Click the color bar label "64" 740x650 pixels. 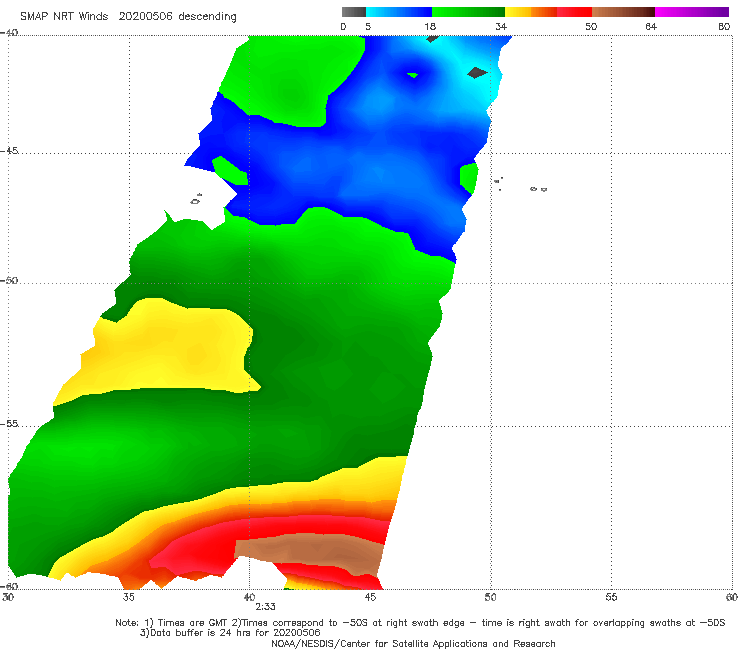651,27
